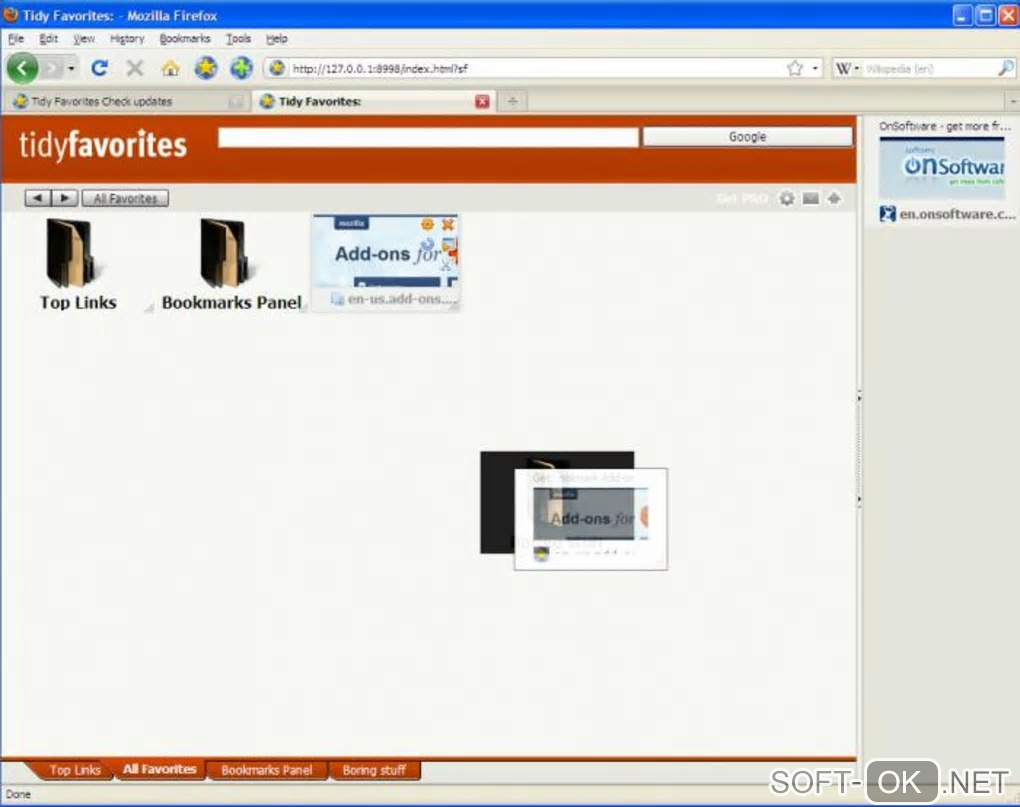This screenshot has height=807, width=1020.
Task: Open the list-all-tabs dropdown
Action: coord(1013,101)
